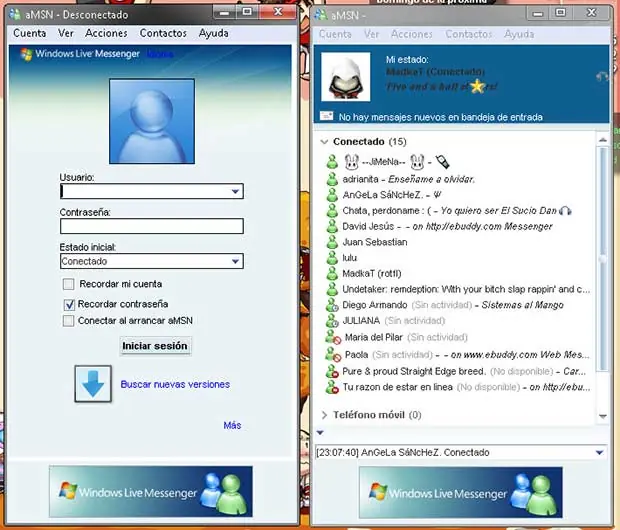Open the inbox mail envelope icon
This screenshot has height=530, width=620.
click(327, 116)
